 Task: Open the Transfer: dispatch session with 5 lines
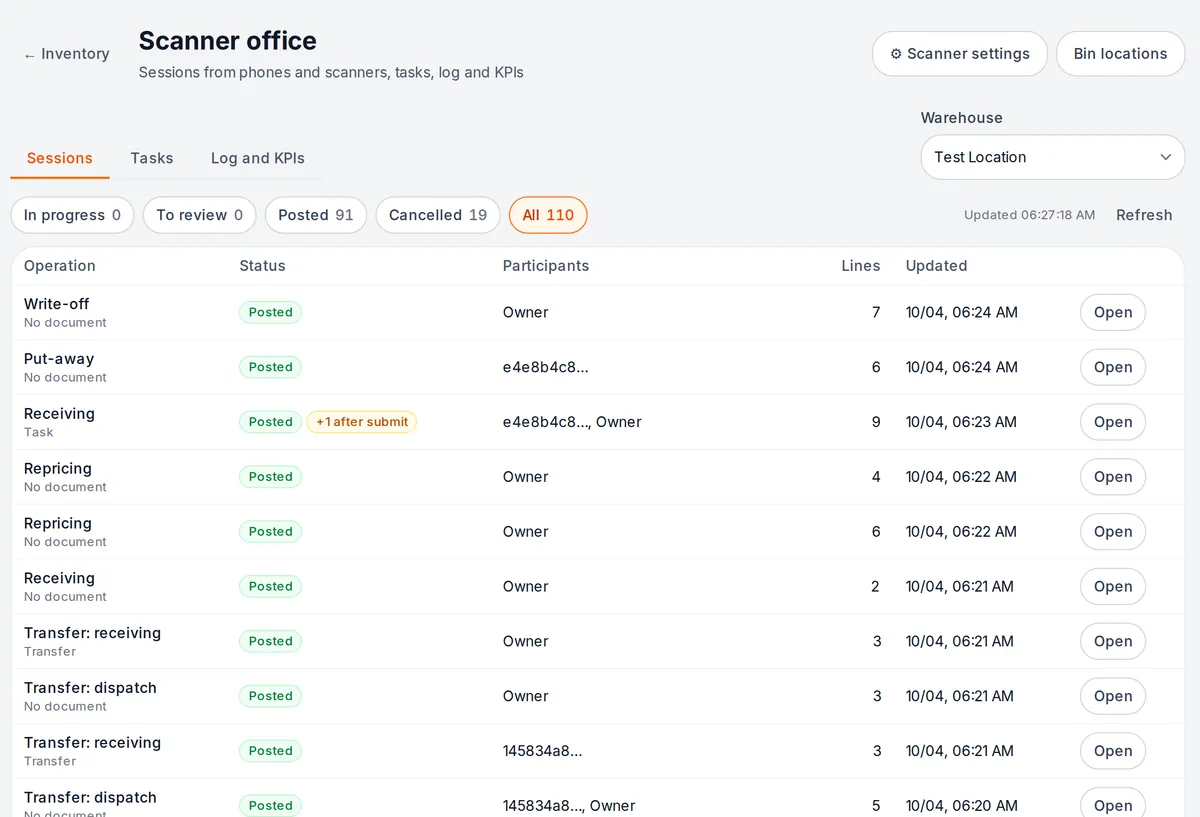pos(1113,803)
